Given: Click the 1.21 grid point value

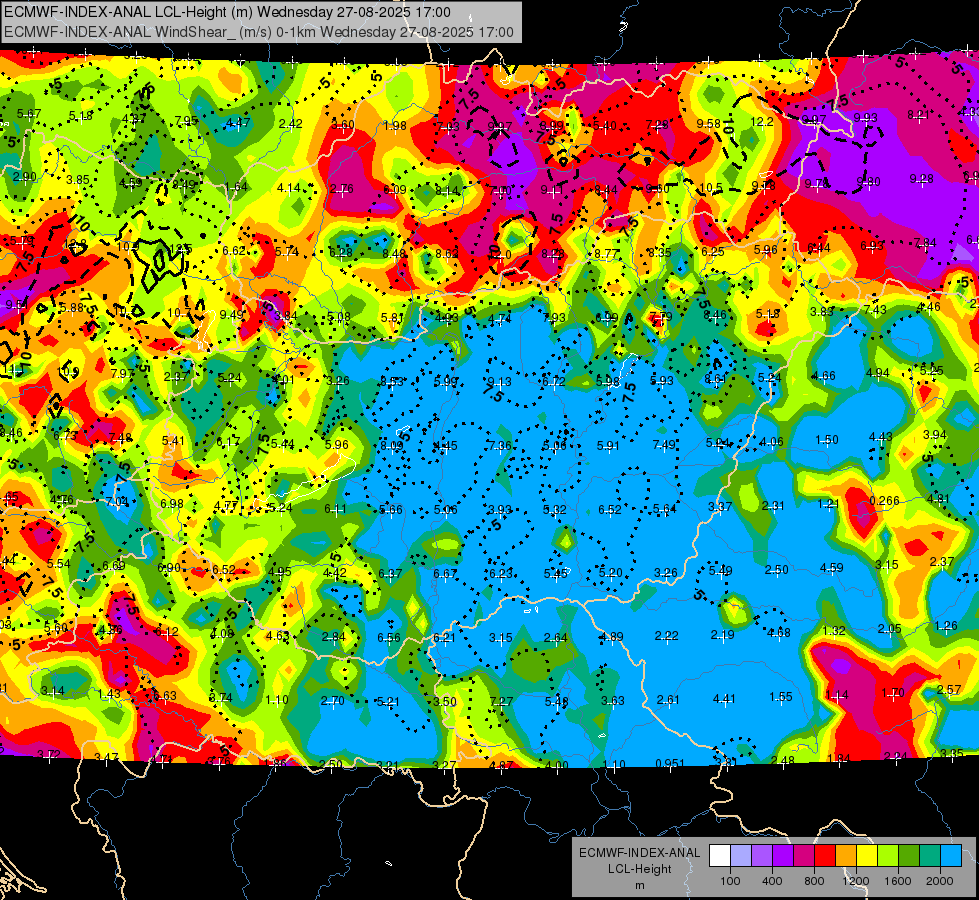Looking at the screenshot, I should pyautogui.click(x=830, y=503).
